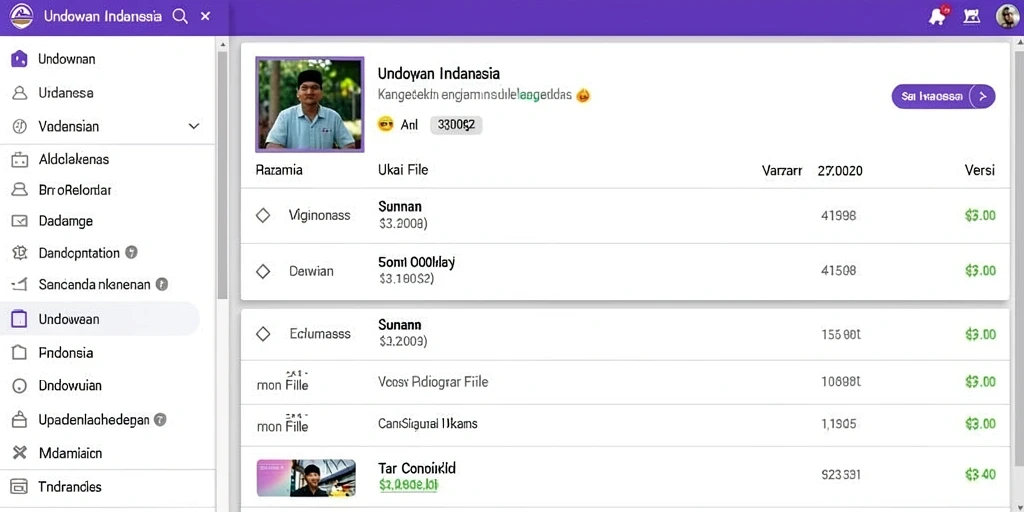
Task: Toggle the diamond marker beside Viginonass
Action: 263,216
